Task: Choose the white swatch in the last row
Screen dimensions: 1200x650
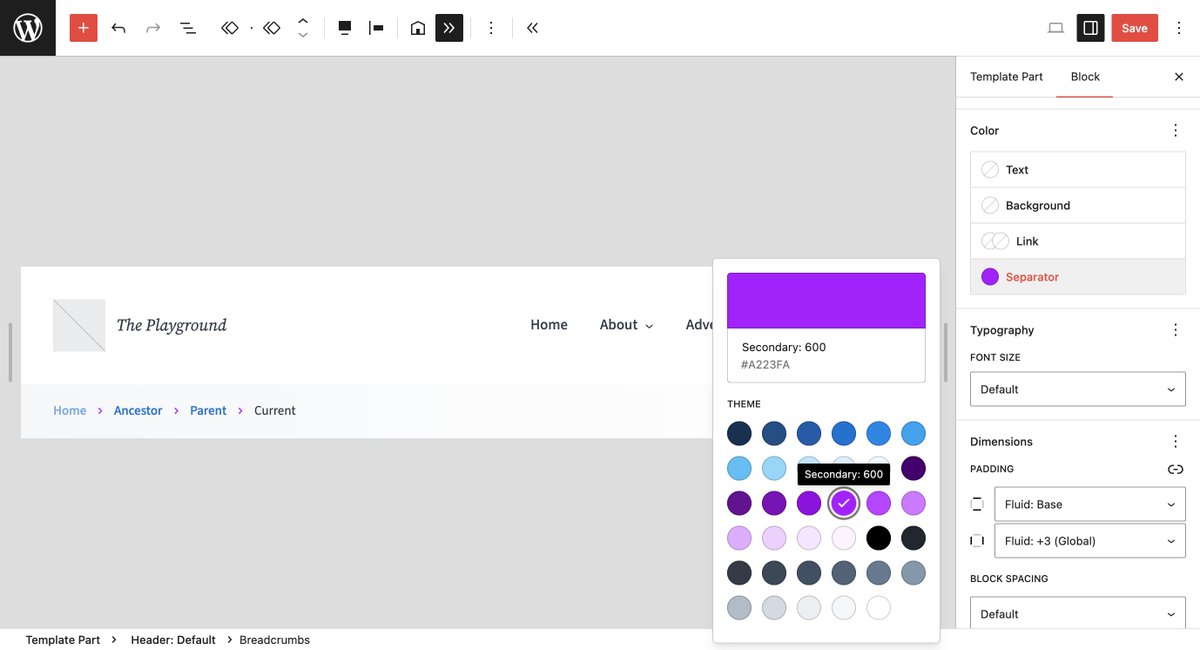Action: 878,608
